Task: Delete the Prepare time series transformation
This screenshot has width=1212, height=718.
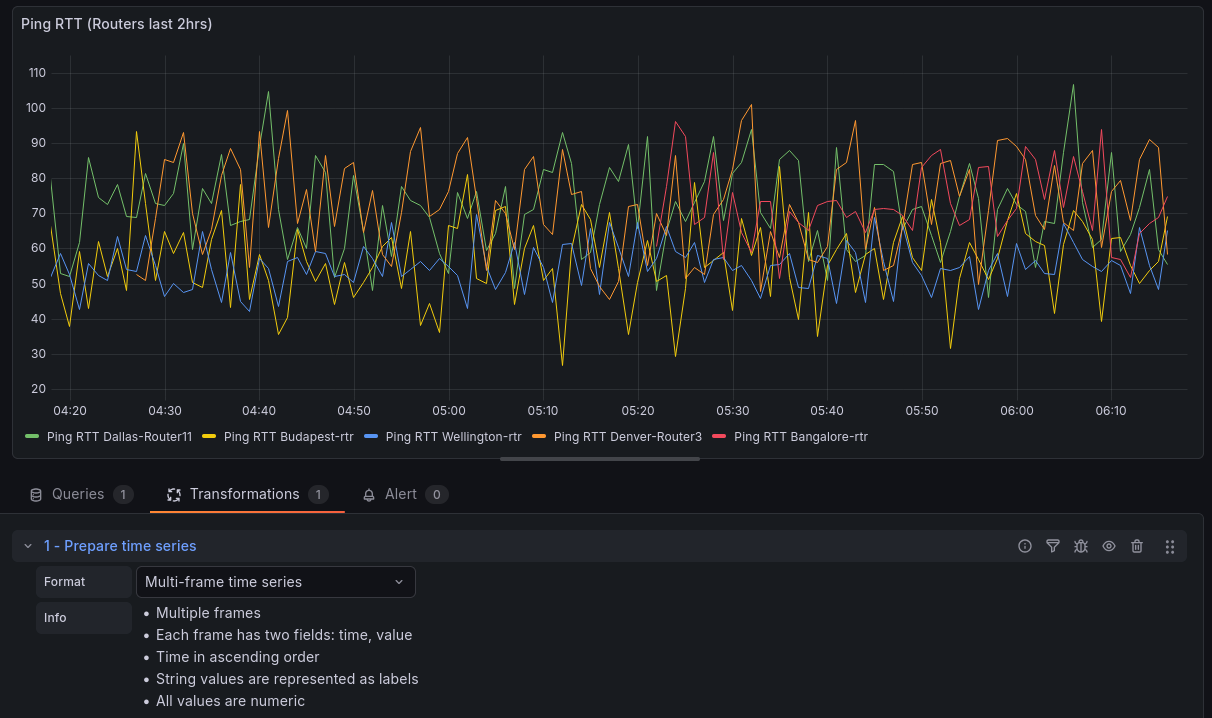Action: 1137,546
